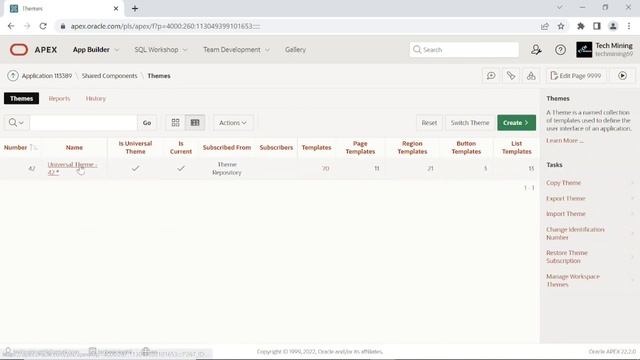Run the page with play icon
Image resolution: width=640 pixels, height=360 pixels.
pyautogui.click(x=622, y=76)
